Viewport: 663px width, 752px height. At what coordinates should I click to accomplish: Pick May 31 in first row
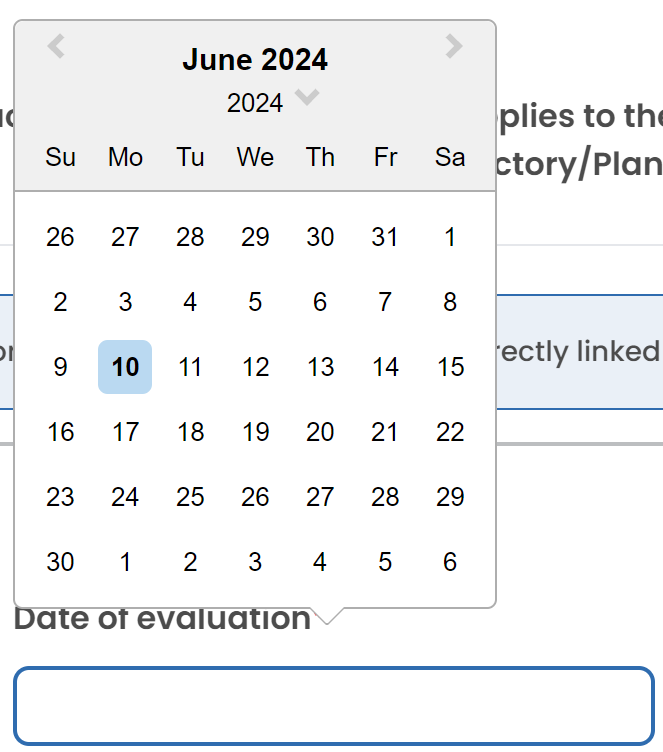coord(385,237)
